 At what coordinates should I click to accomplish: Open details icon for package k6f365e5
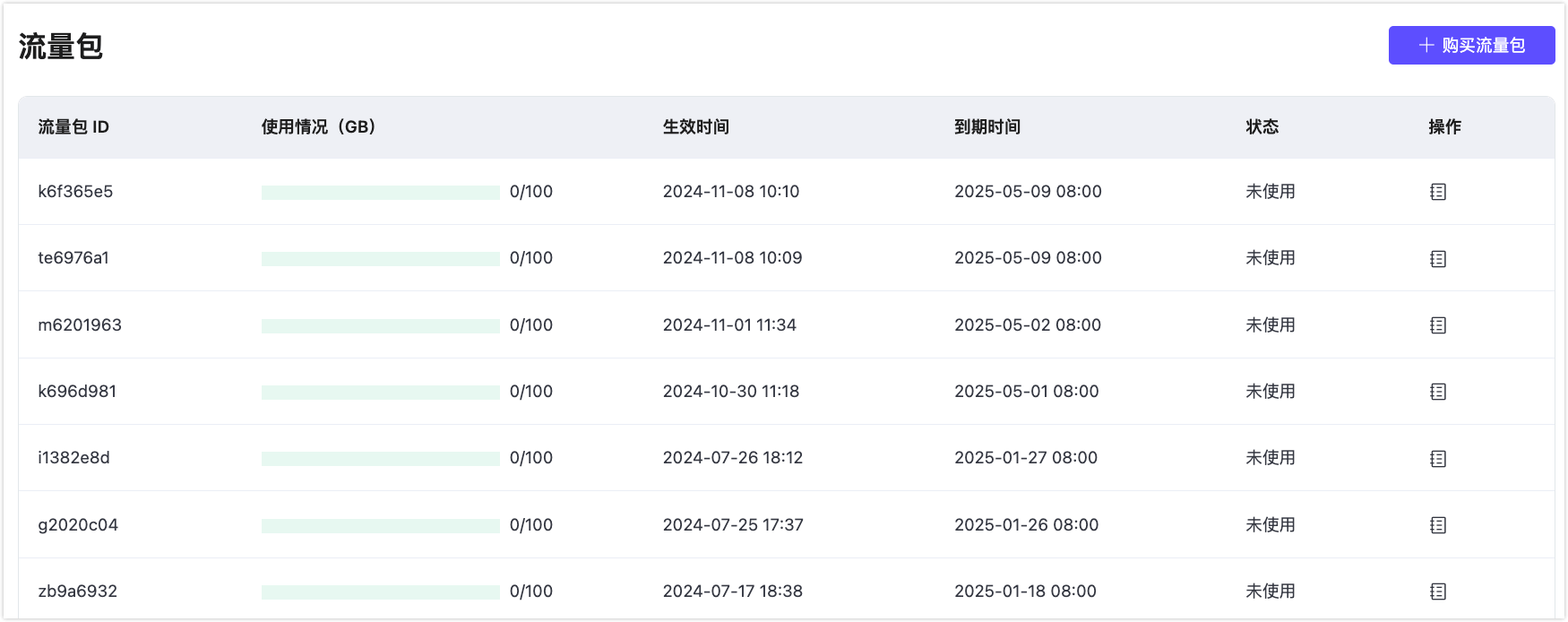coord(1438,192)
